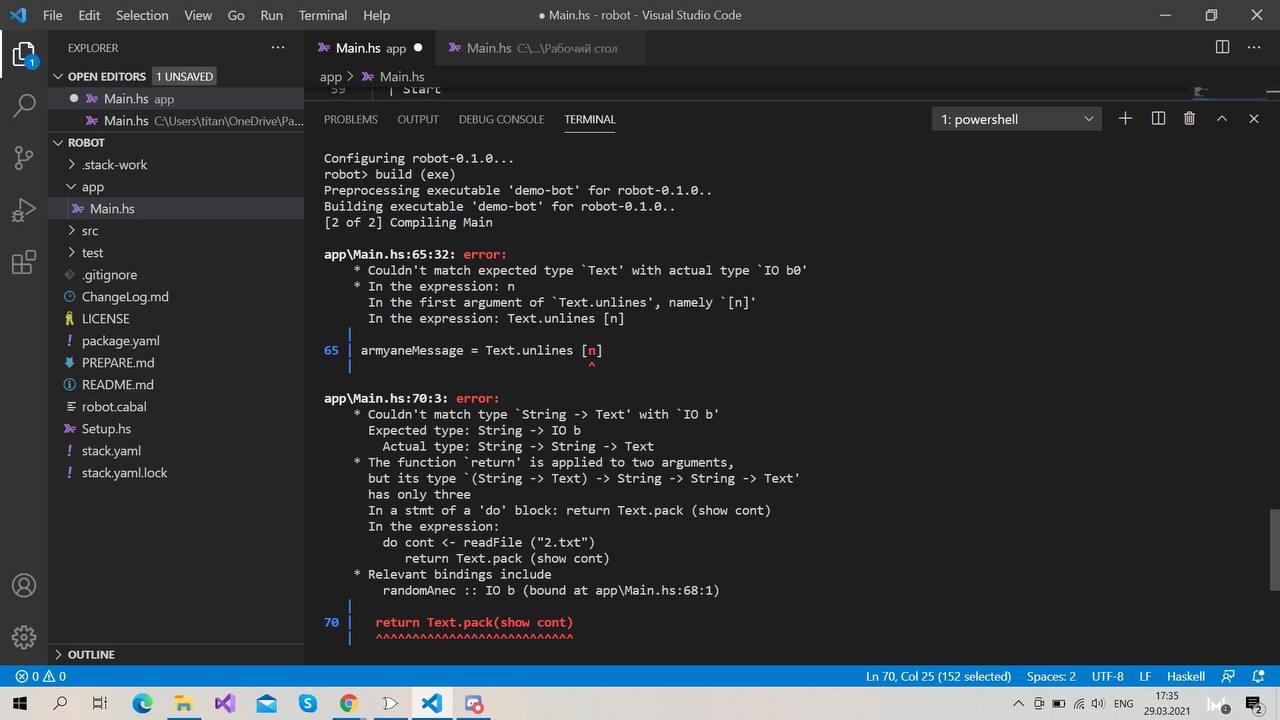This screenshot has height=720, width=1280.
Task: Open the View menu
Action: tap(198, 15)
